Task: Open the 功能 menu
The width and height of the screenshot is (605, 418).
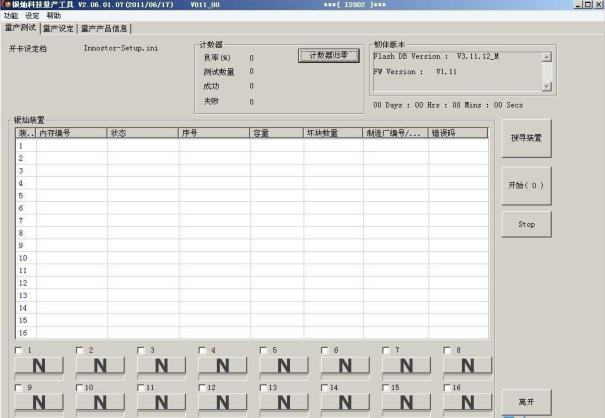Action: tap(11, 16)
